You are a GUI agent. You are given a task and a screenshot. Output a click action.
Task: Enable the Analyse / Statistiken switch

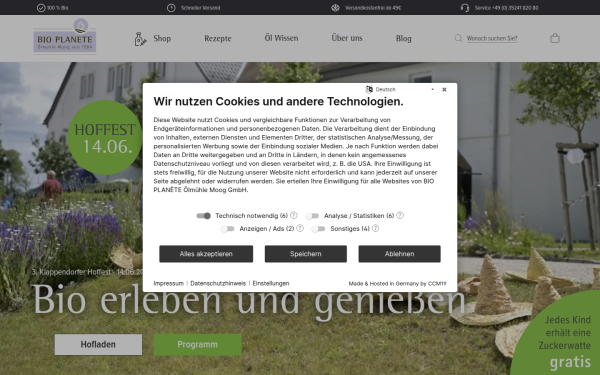tap(312, 216)
